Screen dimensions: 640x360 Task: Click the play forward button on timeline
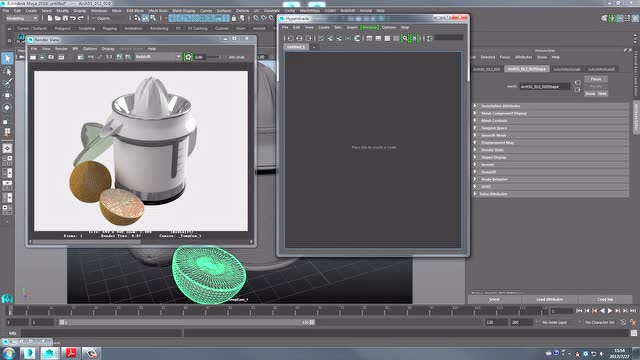tap(610, 311)
